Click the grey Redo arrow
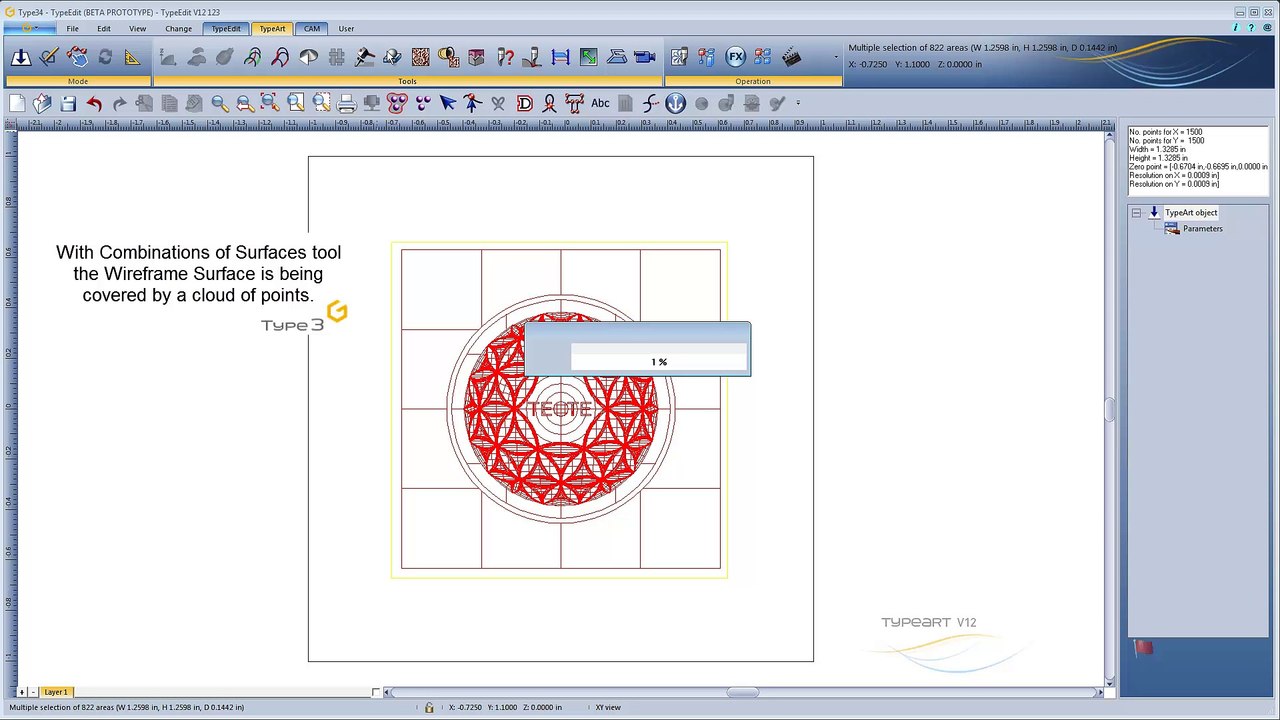 [x=119, y=103]
